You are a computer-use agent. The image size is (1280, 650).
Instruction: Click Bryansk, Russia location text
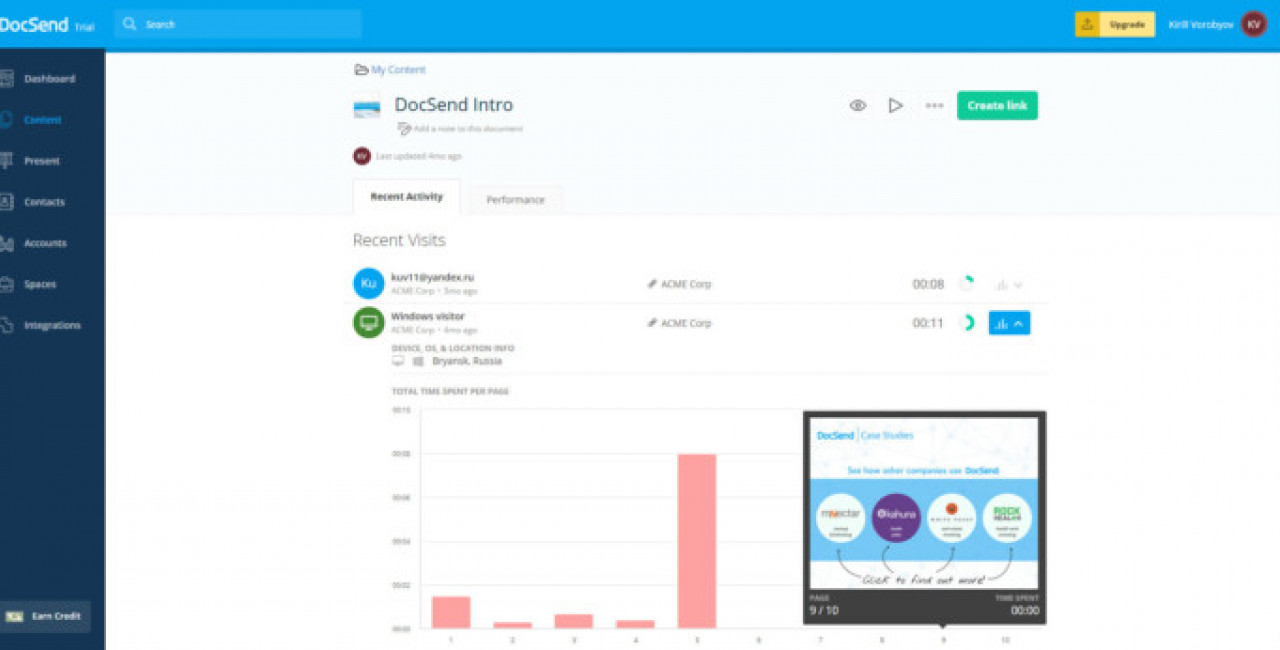click(467, 361)
